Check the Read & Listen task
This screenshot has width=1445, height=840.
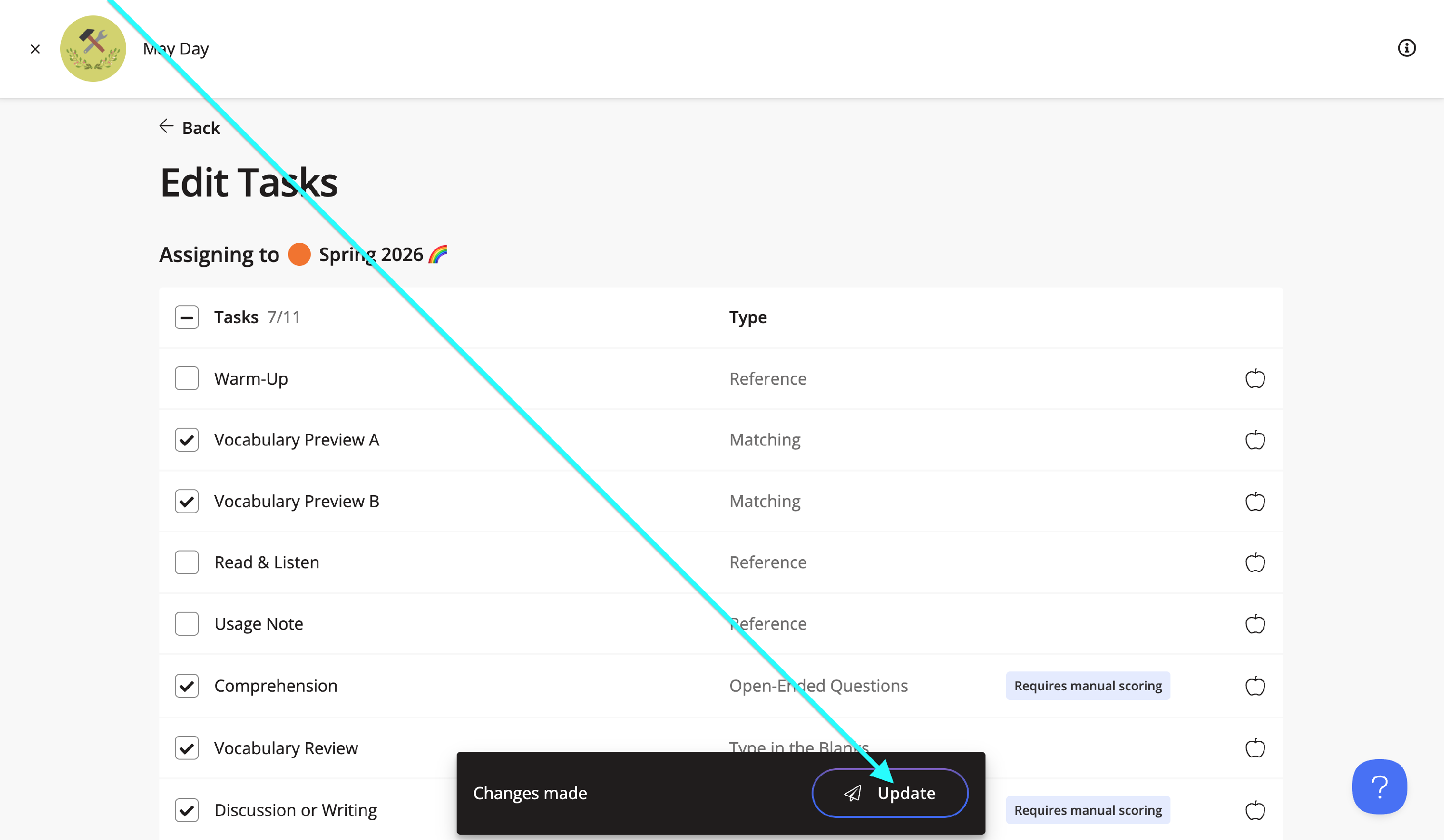pos(187,563)
